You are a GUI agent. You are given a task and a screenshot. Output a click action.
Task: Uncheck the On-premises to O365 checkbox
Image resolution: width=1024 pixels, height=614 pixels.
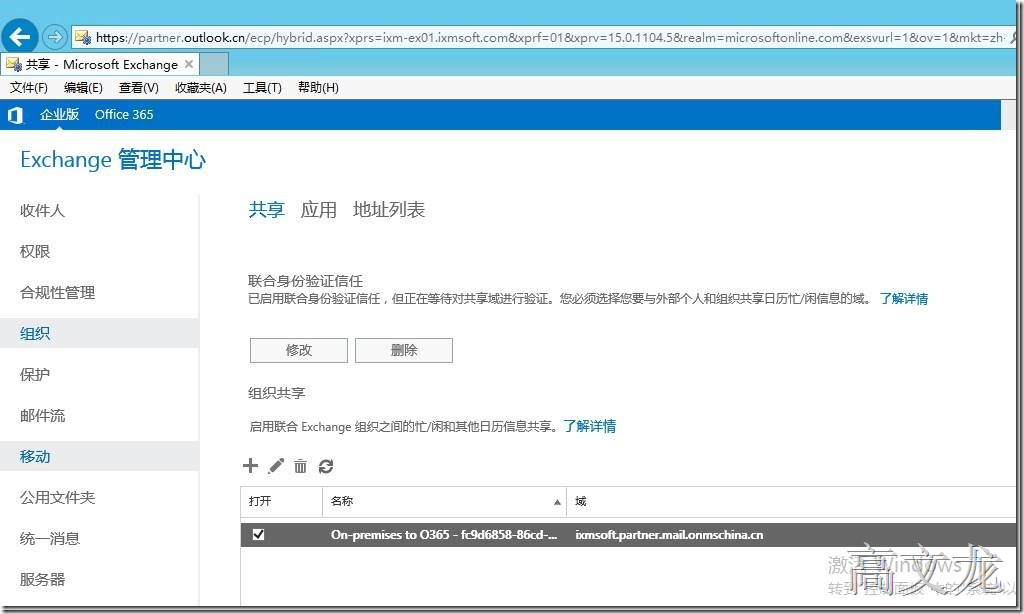(x=259, y=534)
